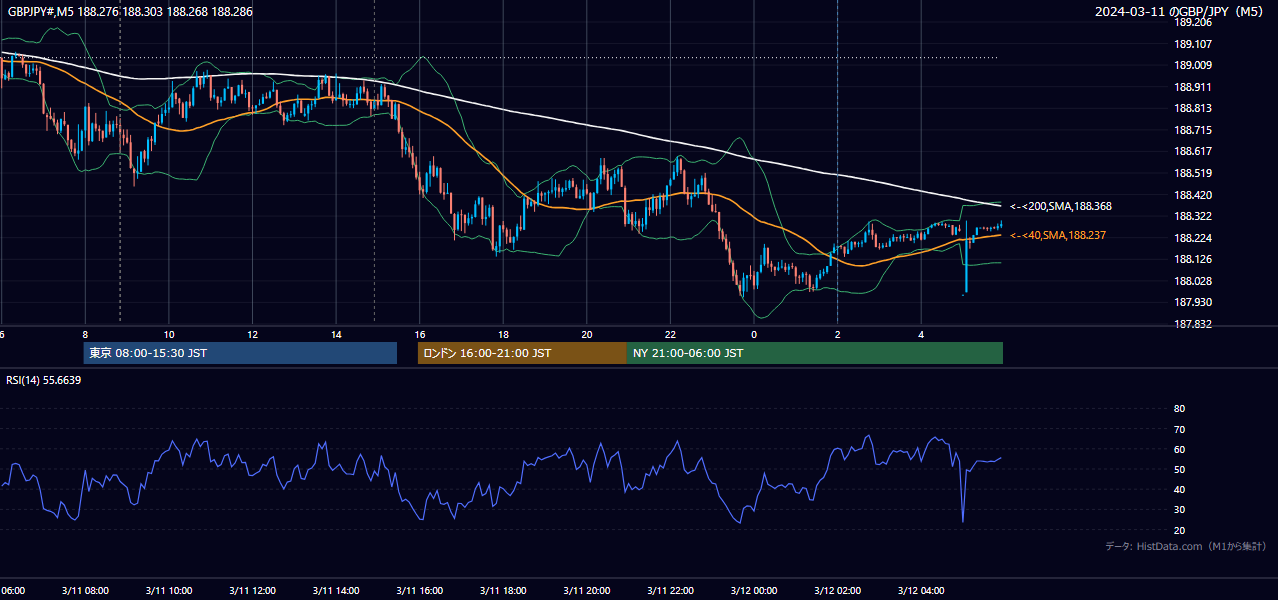Click the RSI 50 level label
This screenshot has height=600, width=1278.
coord(1179,469)
